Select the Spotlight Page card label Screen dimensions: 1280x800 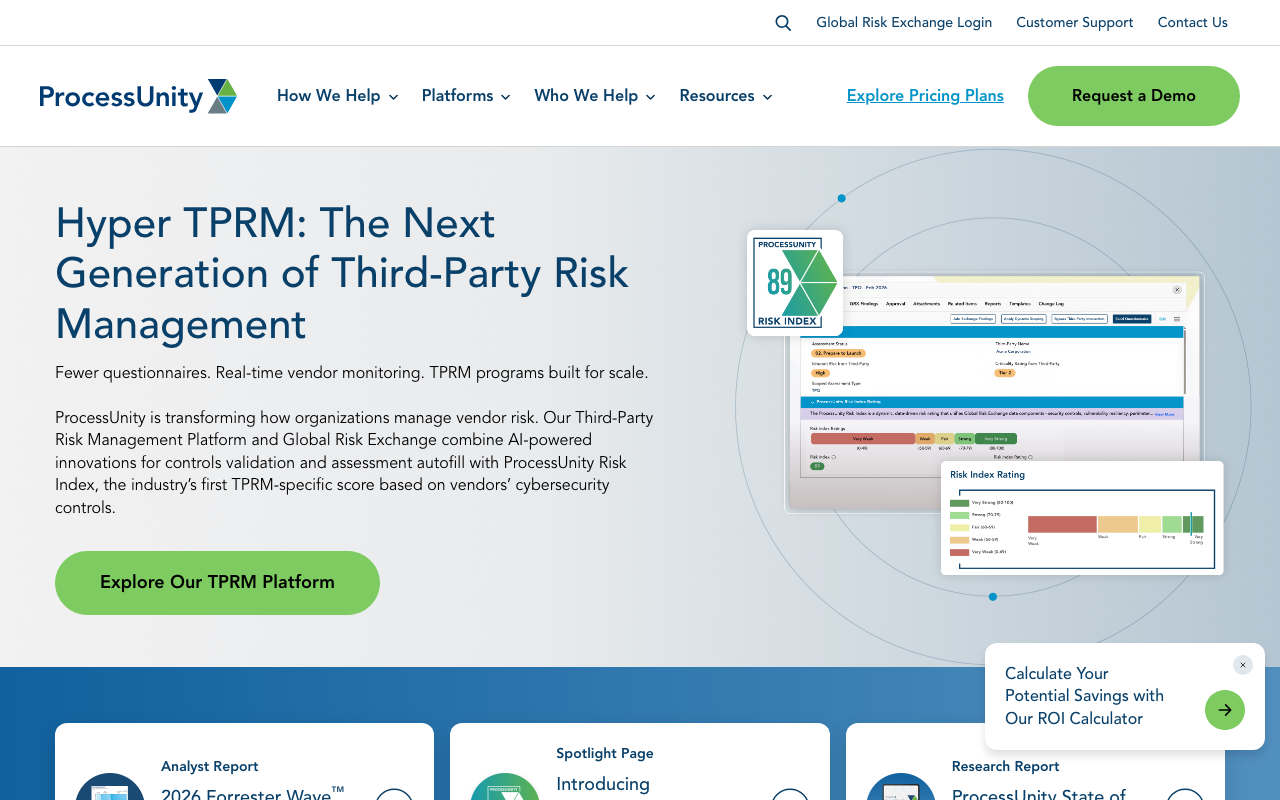coord(605,754)
